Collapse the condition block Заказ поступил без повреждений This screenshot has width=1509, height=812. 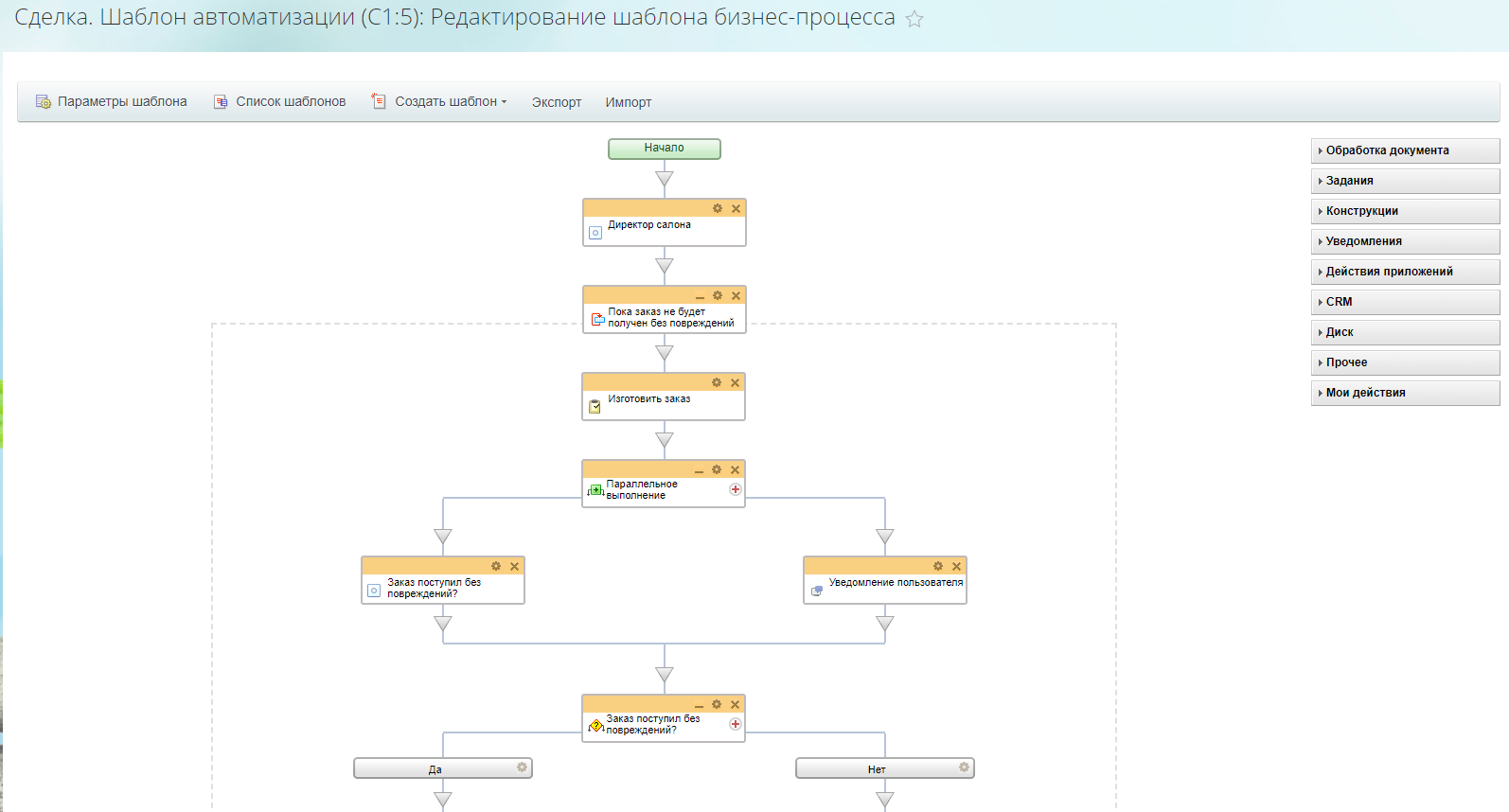click(x=699, y=706)
